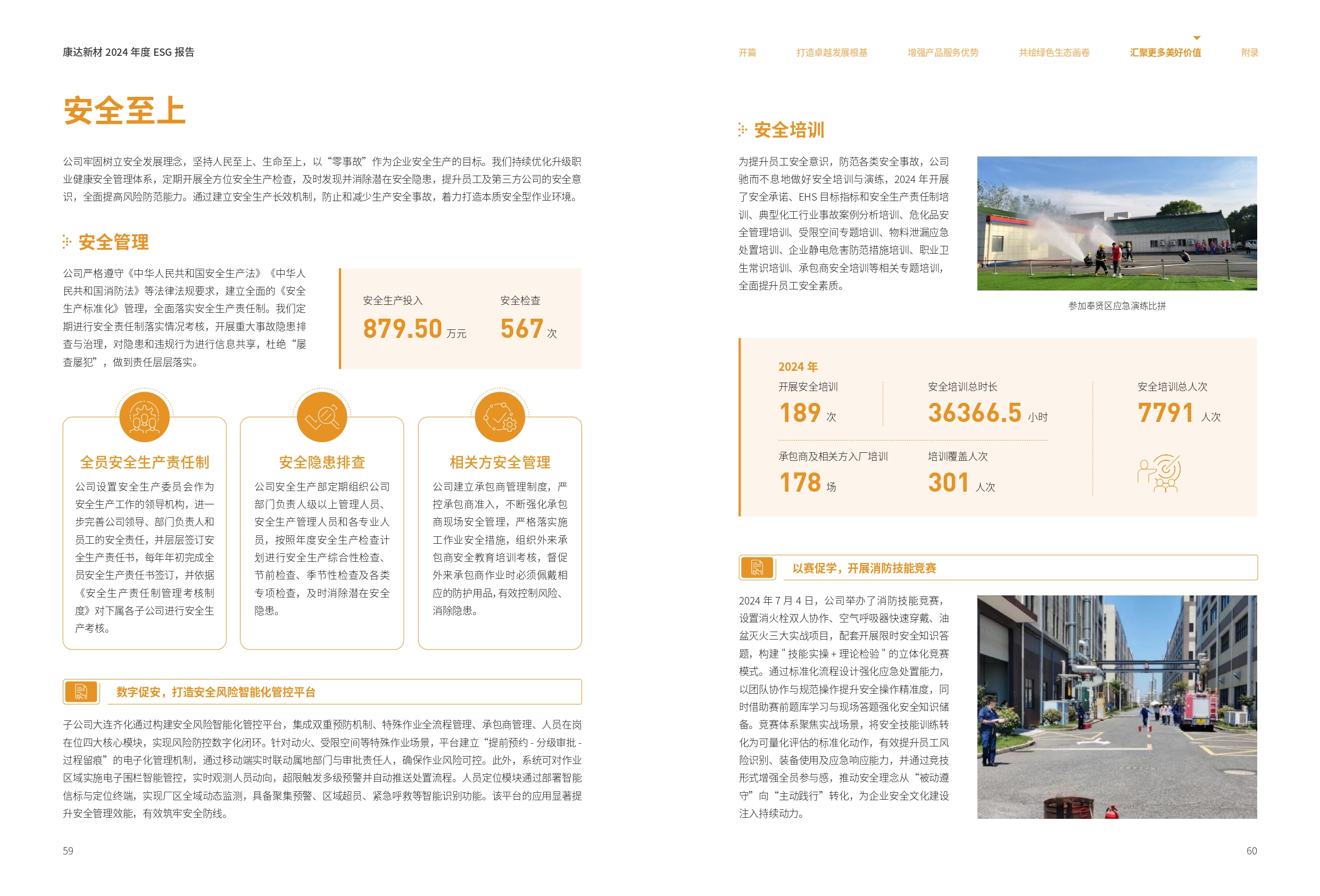Click the emergency drill water spray photo
1320x896 pixels.
(1117, 223)
